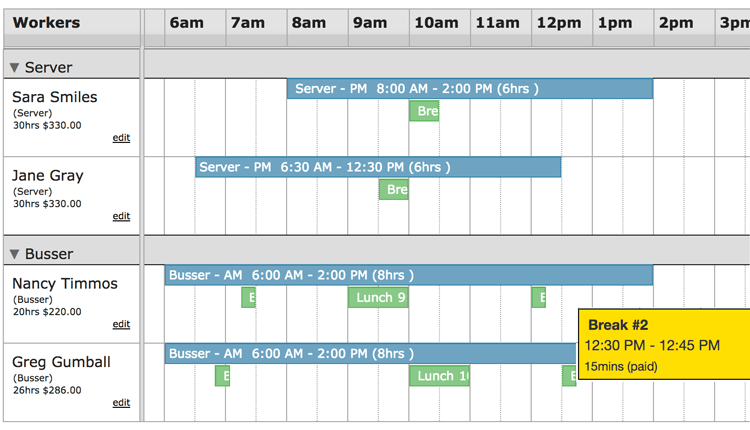Click edit link for Nancy Timmos

pos(121,324)
